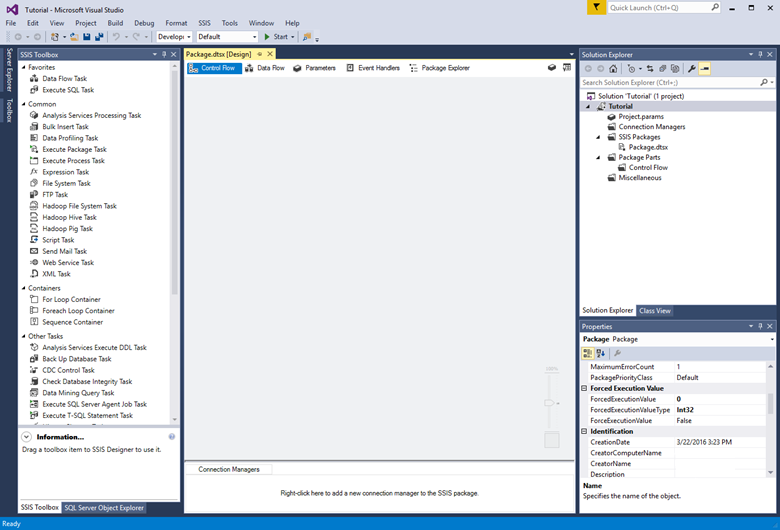Toggle auto hide pin on Solution Explorer

tap(760, 54)
